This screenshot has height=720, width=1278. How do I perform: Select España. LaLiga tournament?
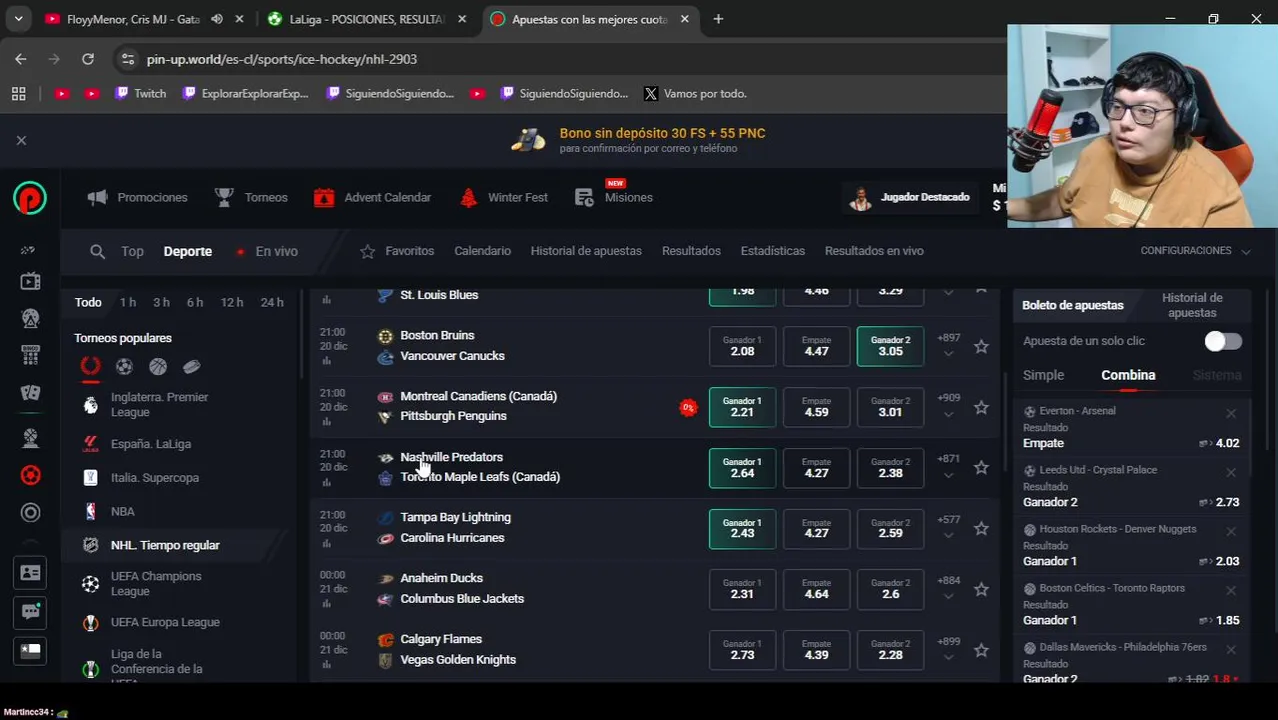pos(150,444)
